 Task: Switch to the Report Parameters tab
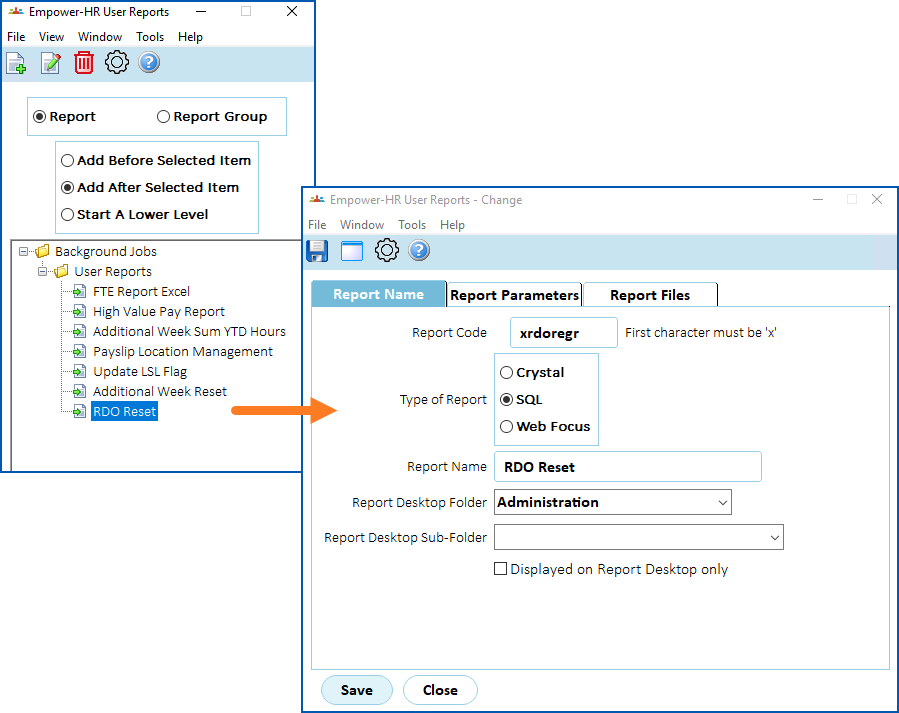514,295
